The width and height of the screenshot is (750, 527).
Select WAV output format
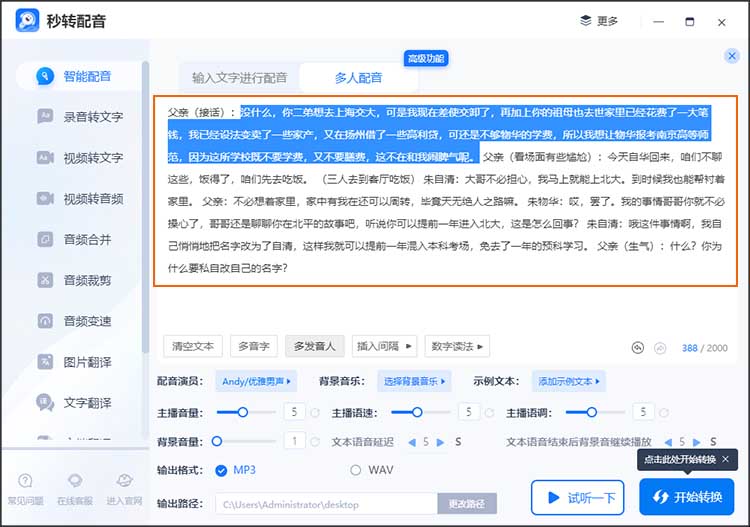[x=355, y=470]
